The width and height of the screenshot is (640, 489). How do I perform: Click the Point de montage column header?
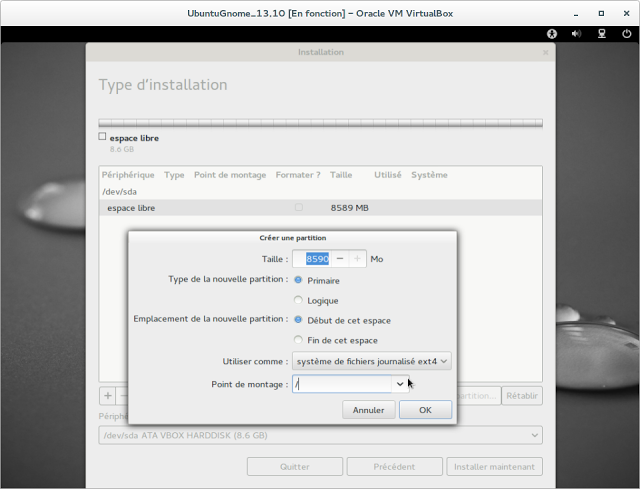click(230, 175)
